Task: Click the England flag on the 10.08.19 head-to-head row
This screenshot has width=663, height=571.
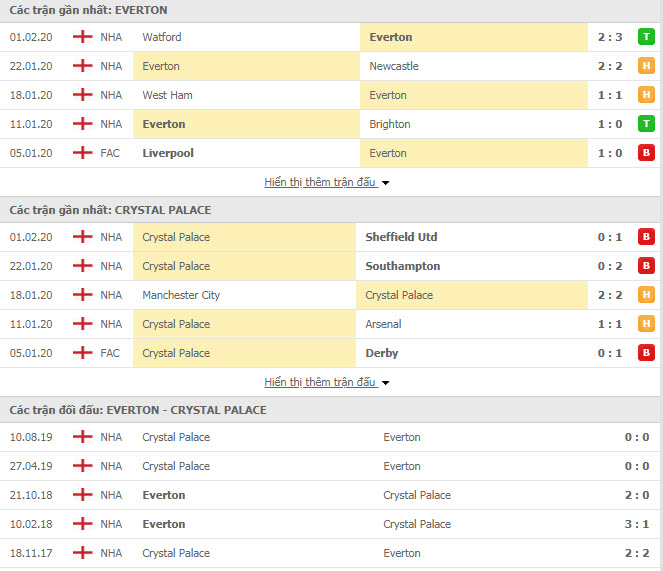Action: 82,437
